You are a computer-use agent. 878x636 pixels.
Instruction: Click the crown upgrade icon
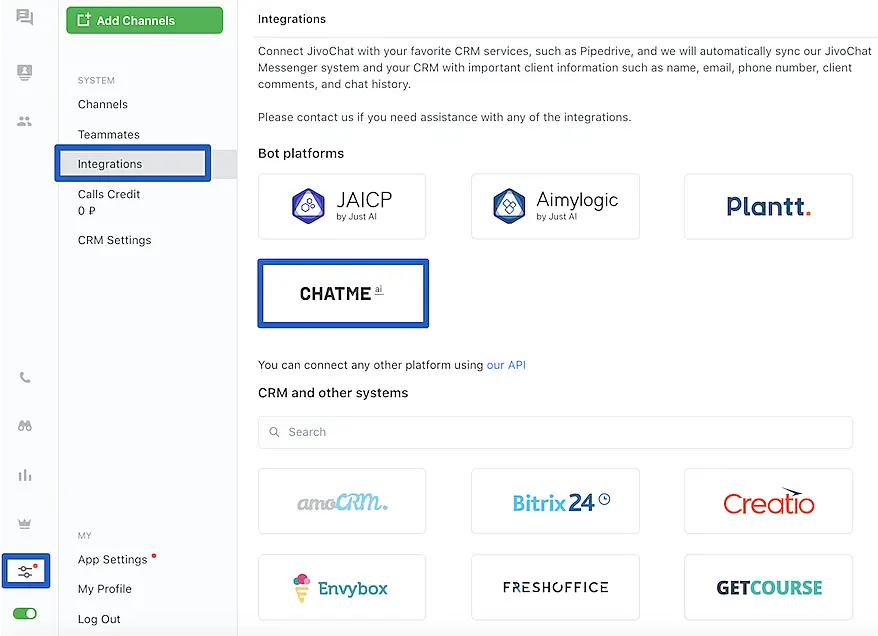coord(25,523)
